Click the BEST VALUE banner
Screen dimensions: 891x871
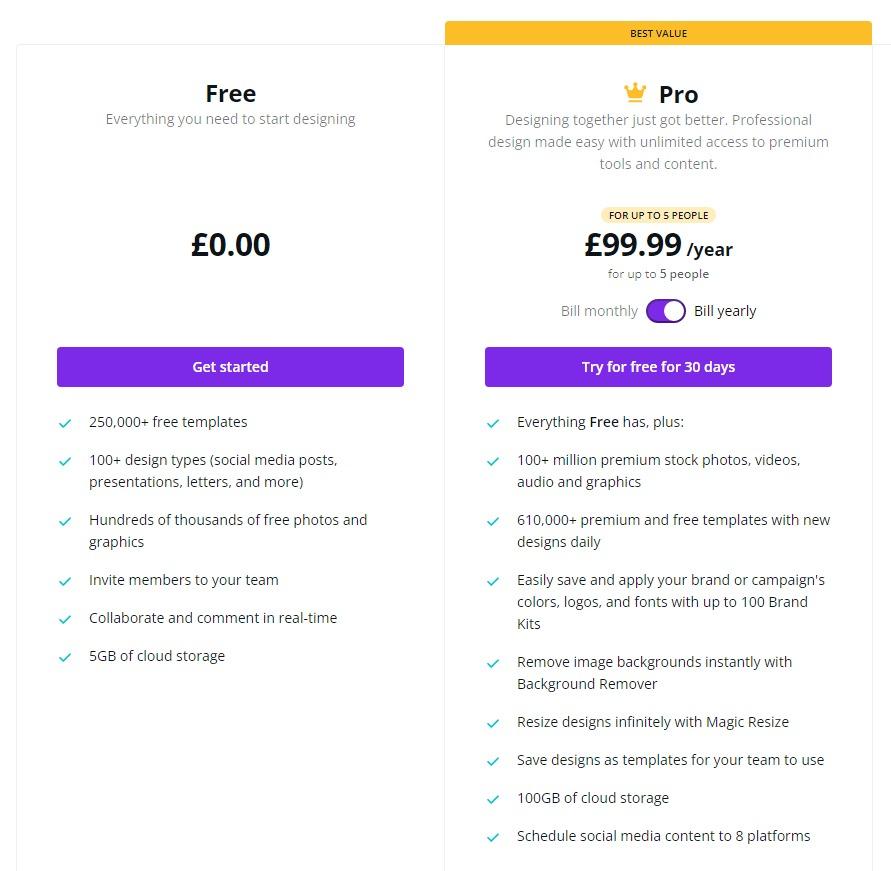[x=658, y=33]
